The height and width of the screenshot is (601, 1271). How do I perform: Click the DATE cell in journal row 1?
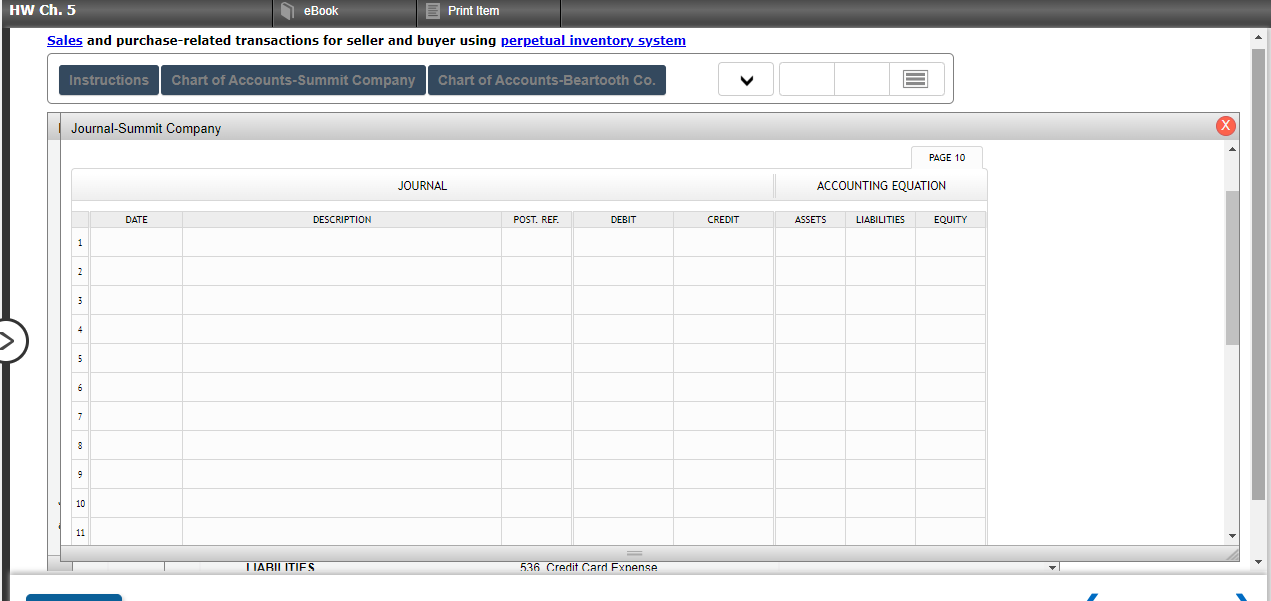(136, 242)
